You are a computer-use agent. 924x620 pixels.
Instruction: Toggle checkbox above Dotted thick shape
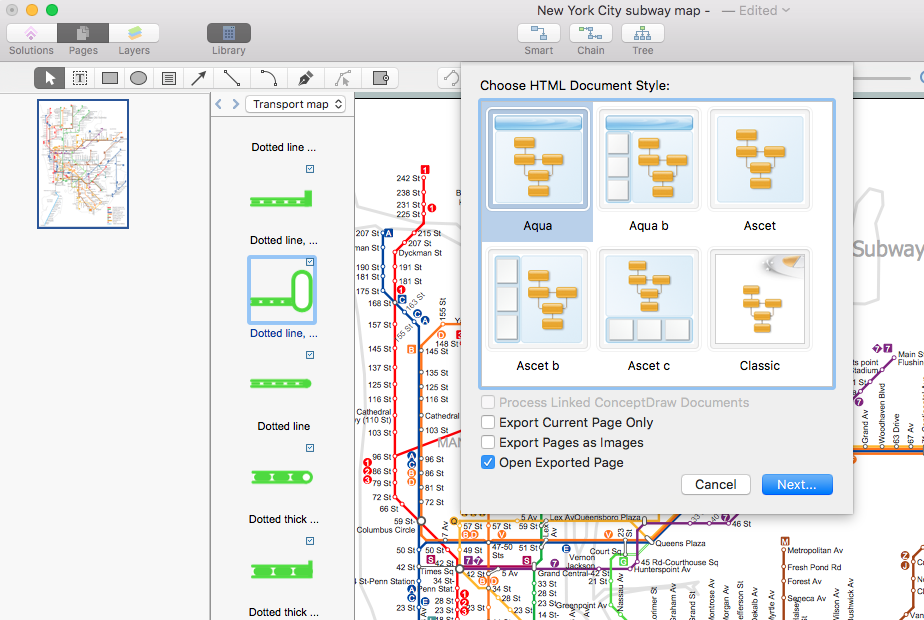(310, 448)
